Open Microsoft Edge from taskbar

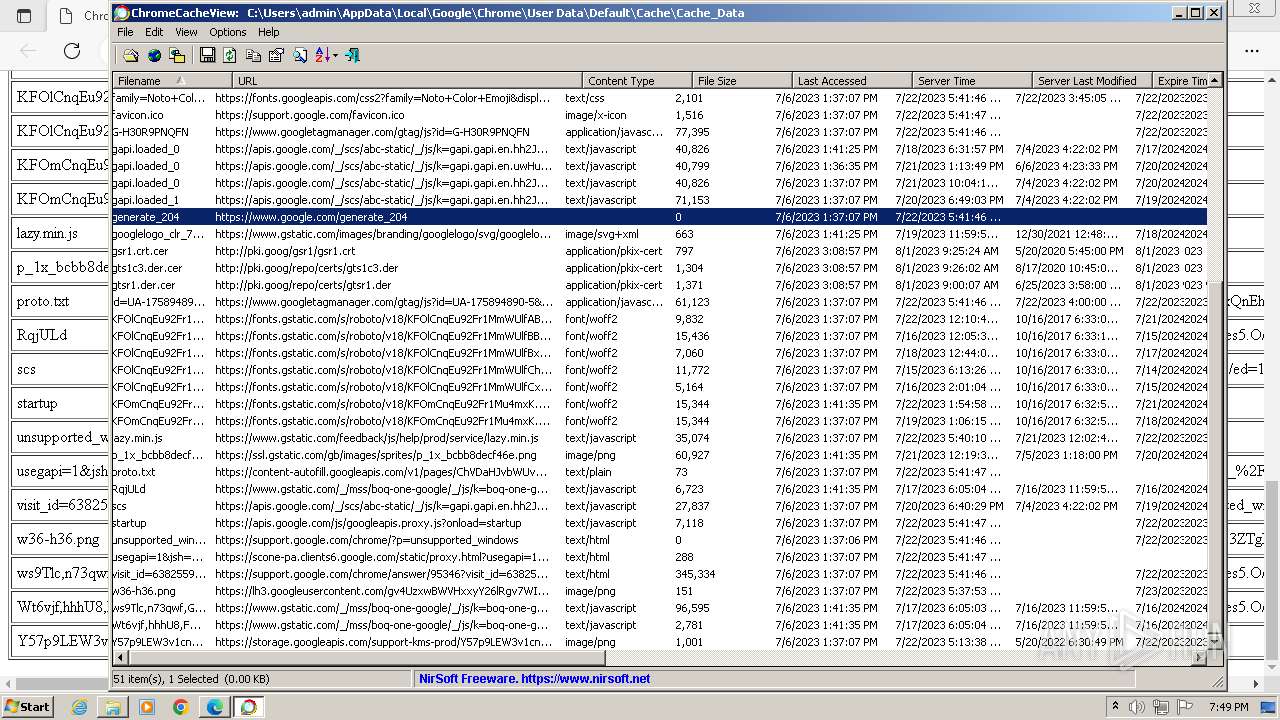click(214, 707)
